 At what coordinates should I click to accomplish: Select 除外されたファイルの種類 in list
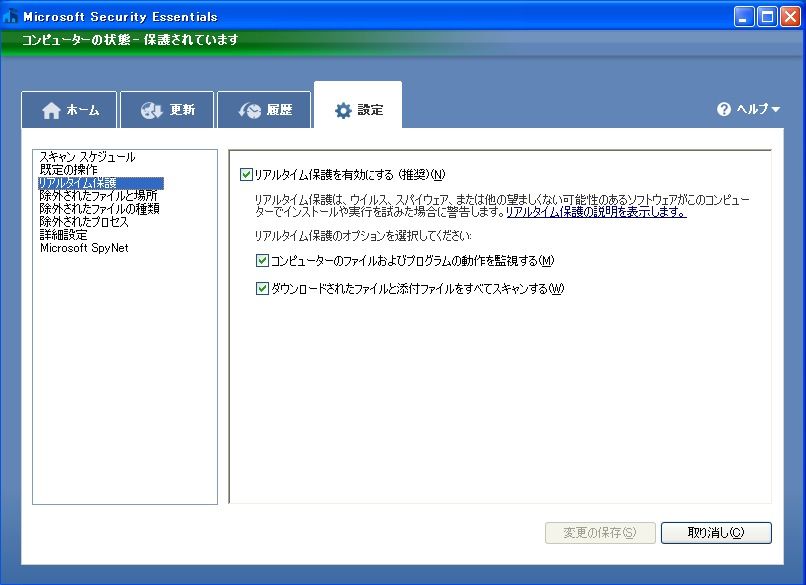click(99, 209)
